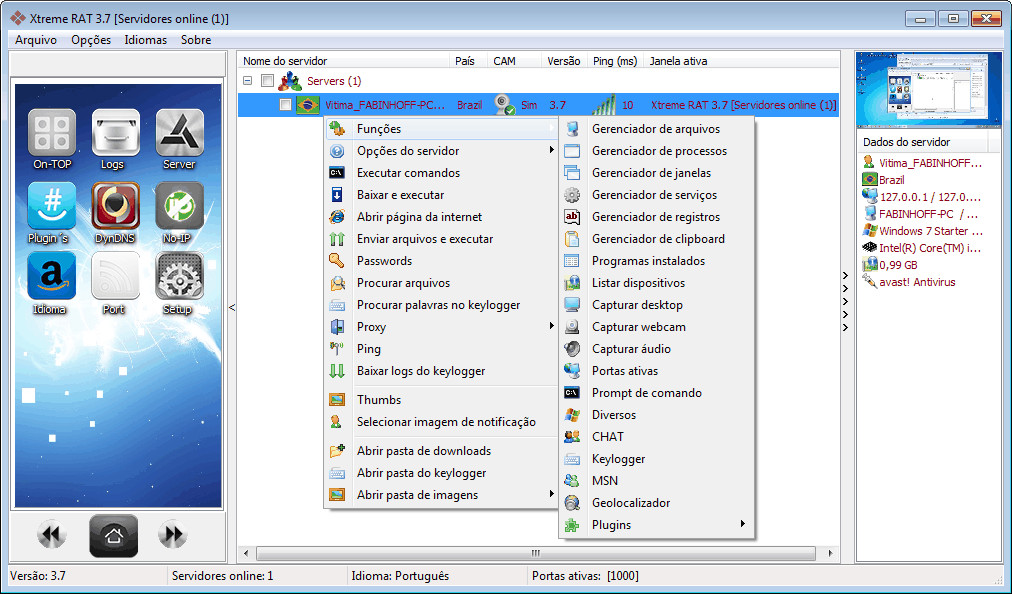
Task: Click the desktop preview thumbnail
Action: 929,90
